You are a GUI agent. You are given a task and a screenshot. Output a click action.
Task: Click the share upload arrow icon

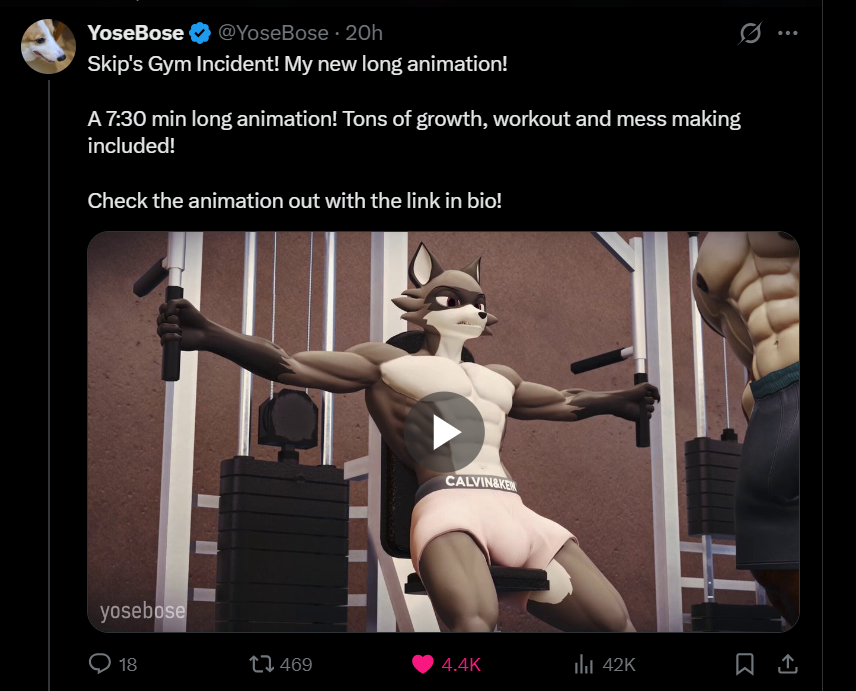click(x=787, y=664)
